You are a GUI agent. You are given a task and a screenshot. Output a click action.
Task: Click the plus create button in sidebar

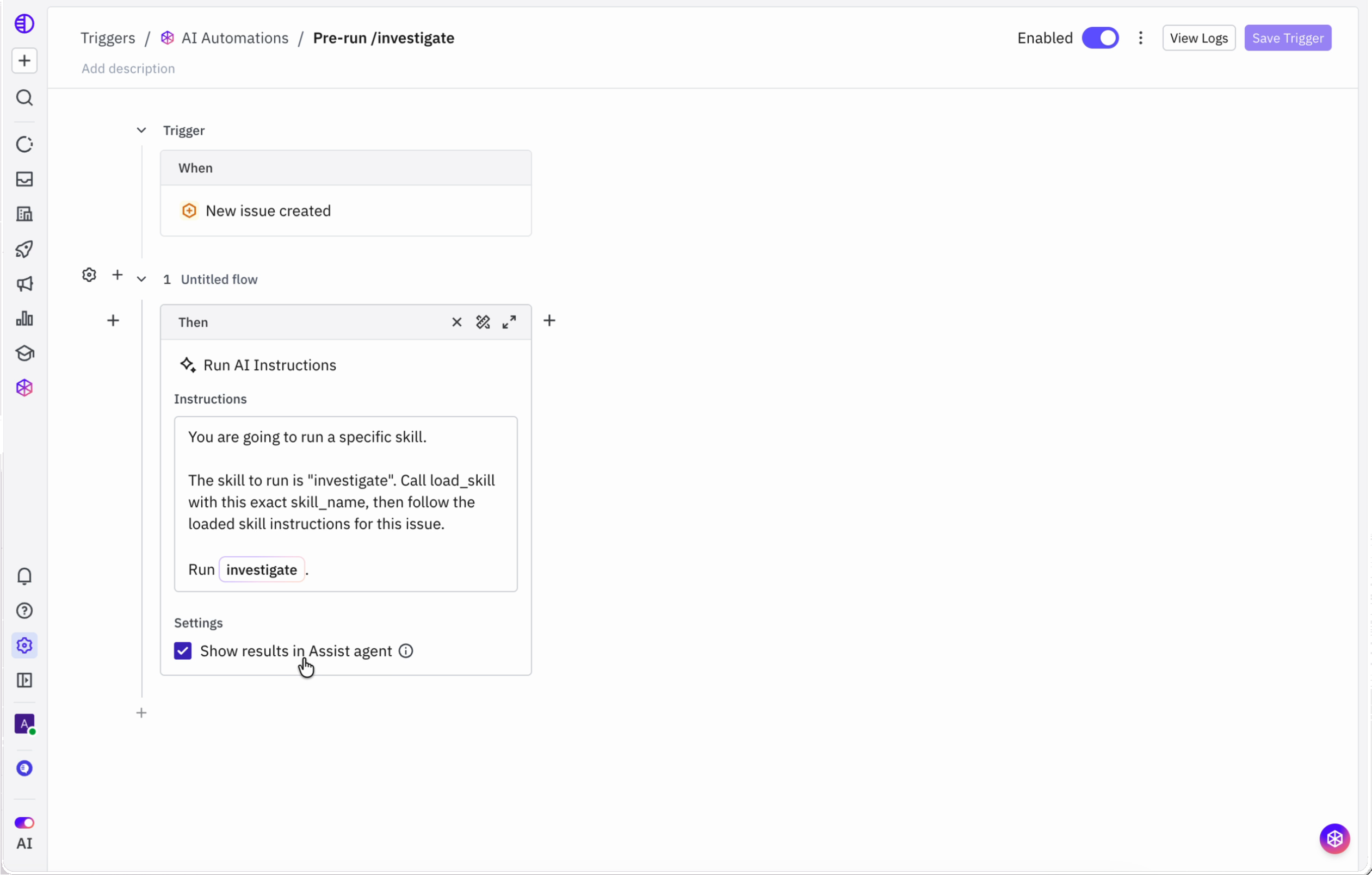[24, 60]
